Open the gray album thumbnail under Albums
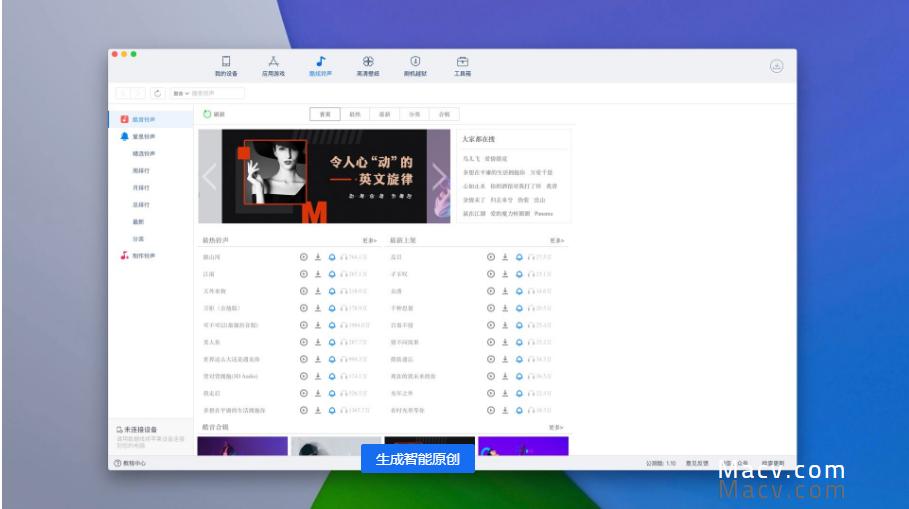The image size is (909, 509). 336,446
